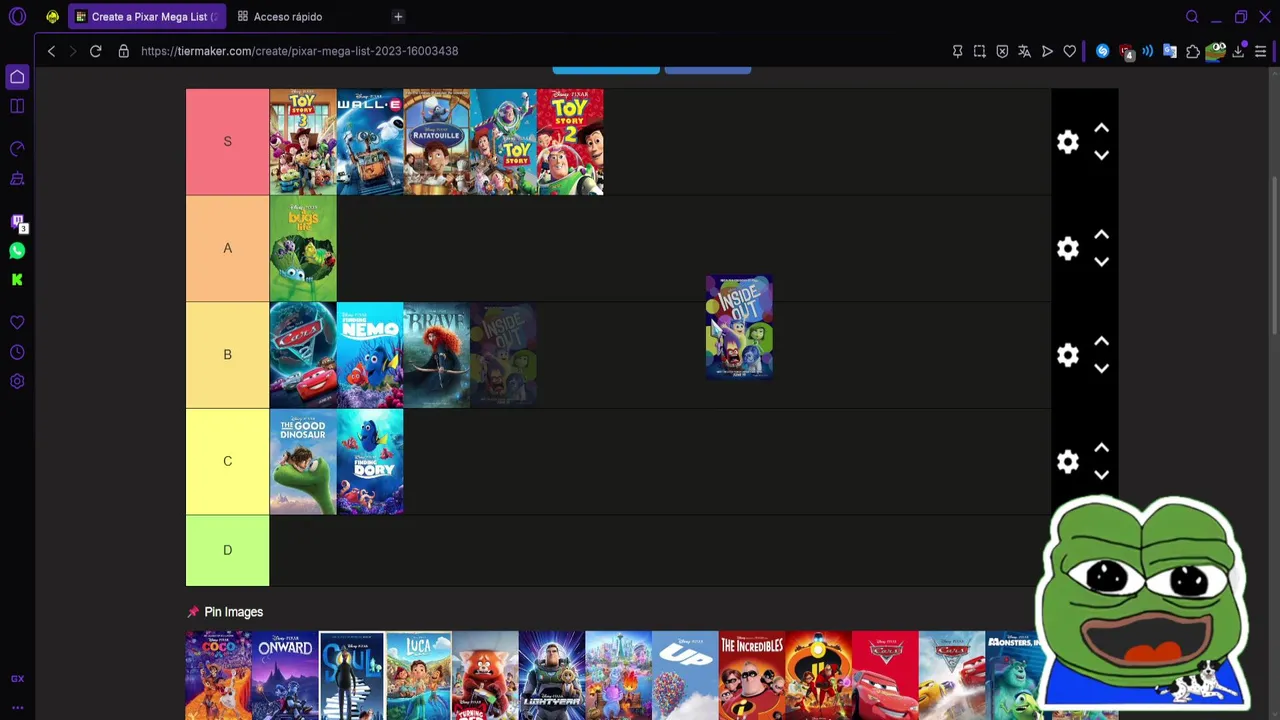Image resolution: width=1280 pixels, height=720 pixels.
Task: Open the C tier settings gear
Action: pos(1068,461)
